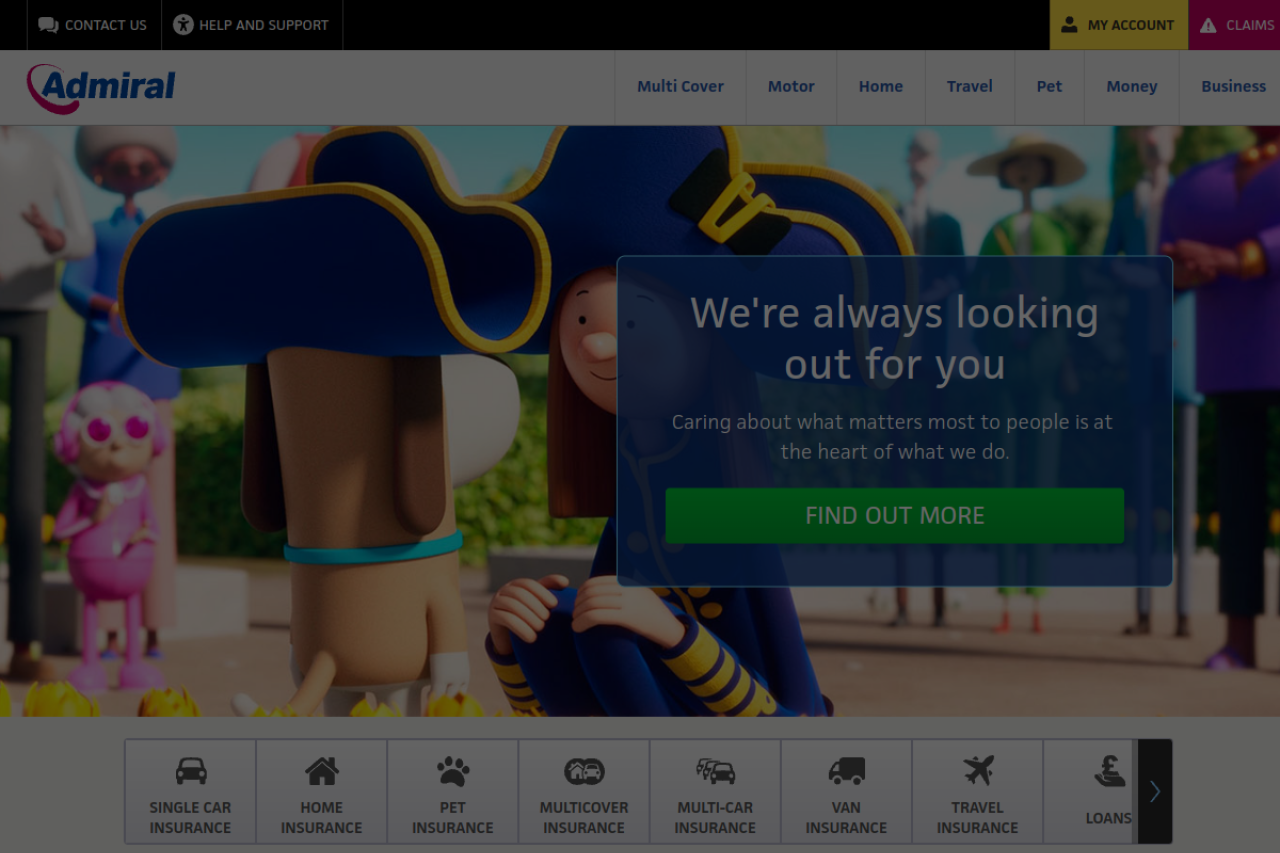Select the Single Car Insurance car icon
Screen dimensions: 1280x853
(190, 771)
